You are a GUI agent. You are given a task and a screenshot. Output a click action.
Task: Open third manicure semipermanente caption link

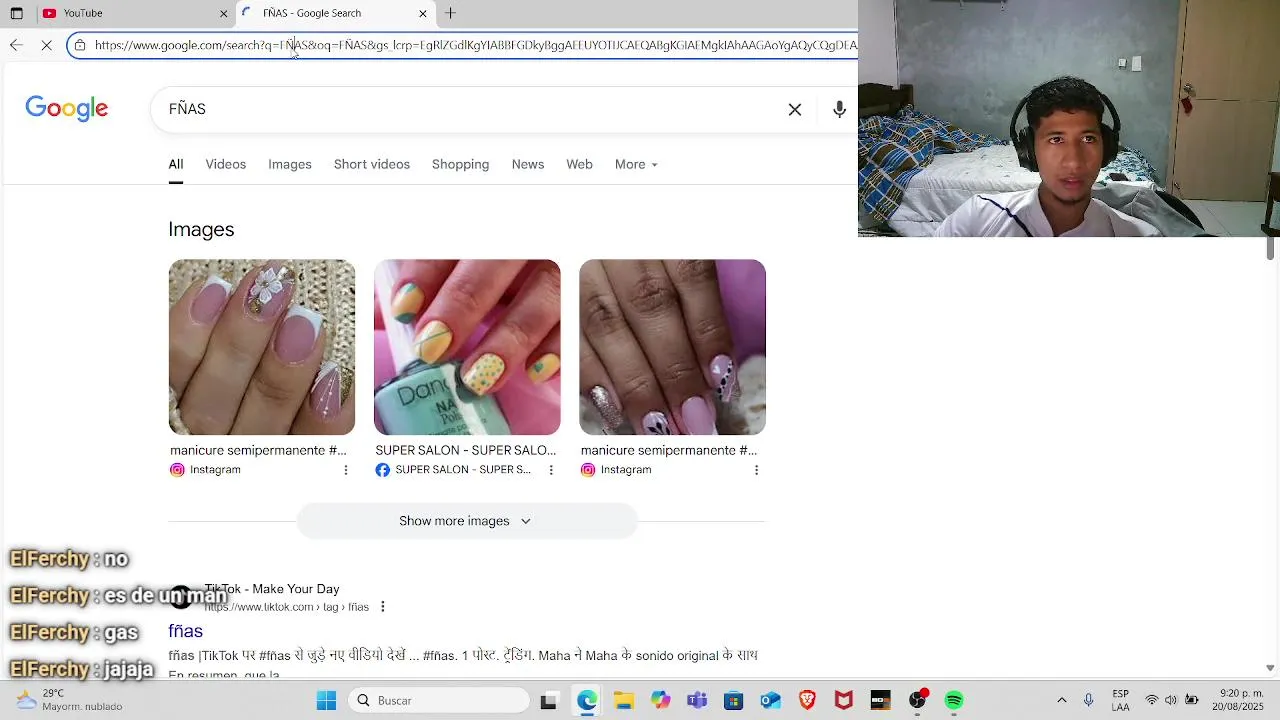[x=669, y=450]
